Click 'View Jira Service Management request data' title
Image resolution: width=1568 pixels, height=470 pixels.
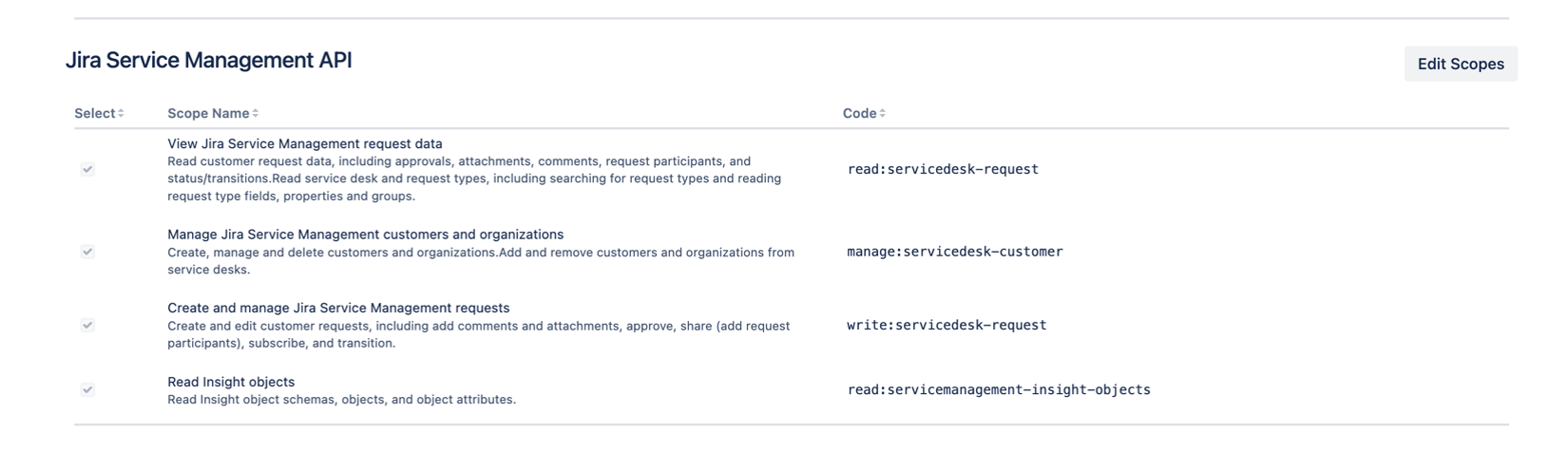[305, 144]
